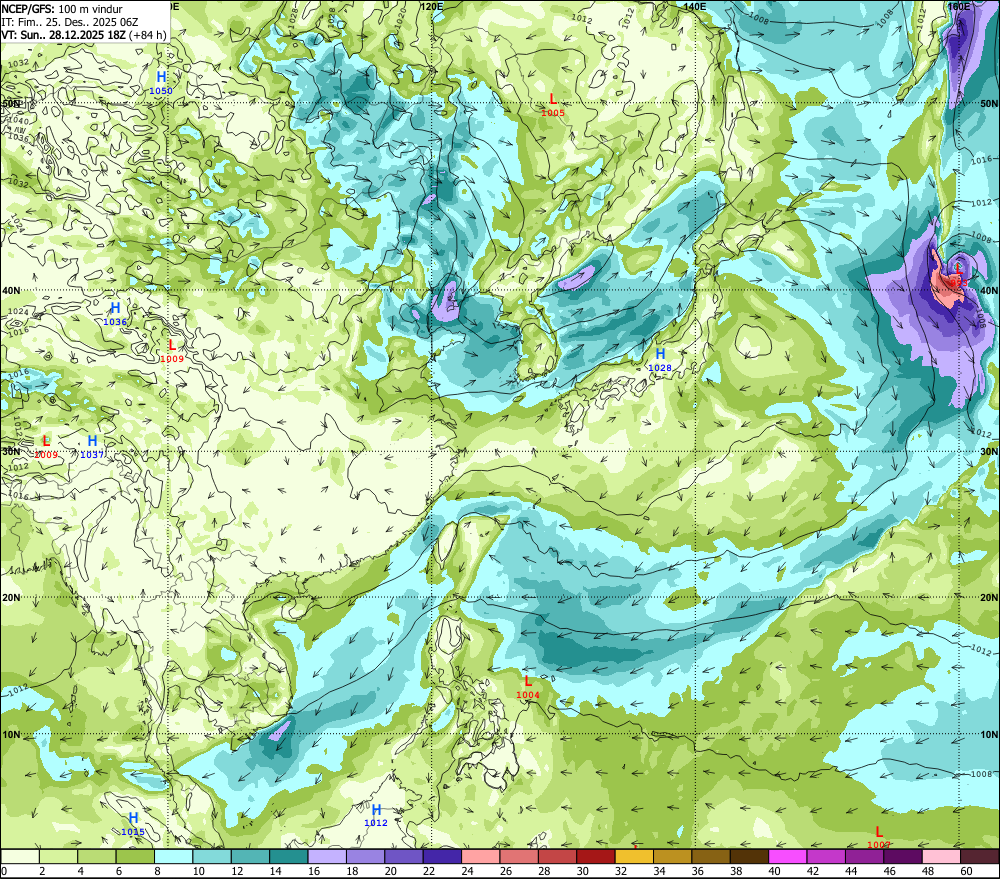
Task: Select the L 1007 low-pressure marker
Action: [x=879, y=837]
